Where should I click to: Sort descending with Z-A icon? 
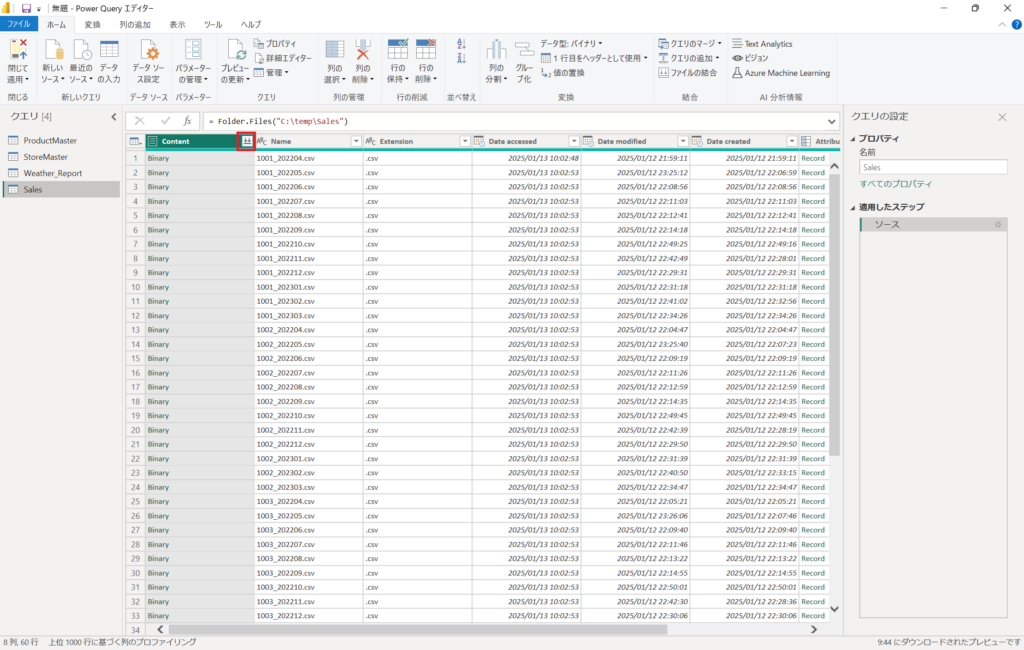point(462,58)
